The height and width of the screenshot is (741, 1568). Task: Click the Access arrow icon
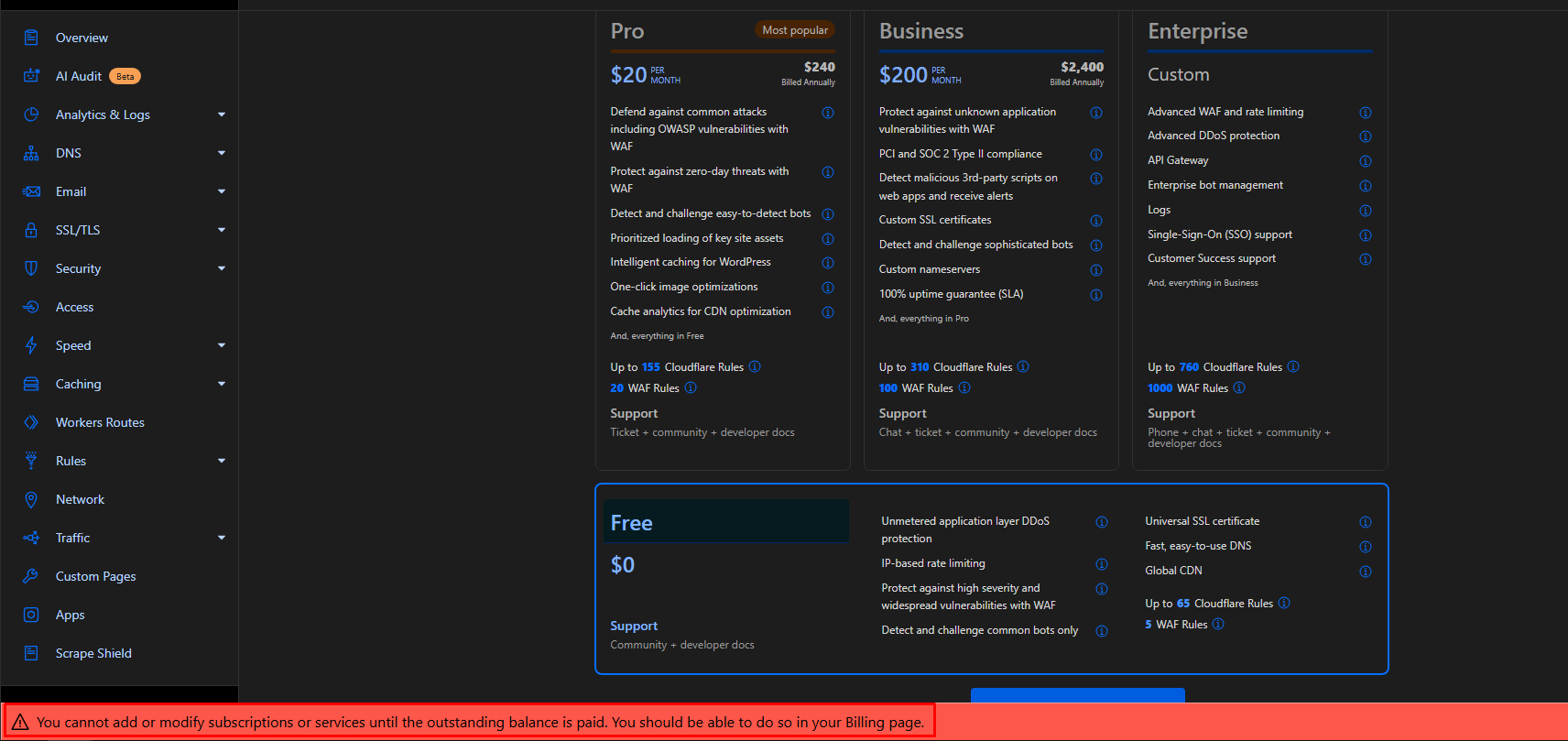point(31,307)
